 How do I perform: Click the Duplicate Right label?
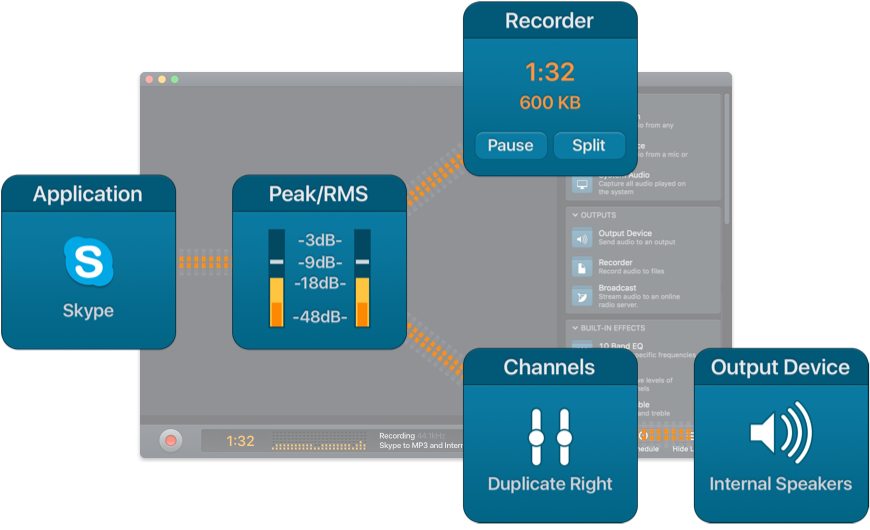[x=550, y=484]
